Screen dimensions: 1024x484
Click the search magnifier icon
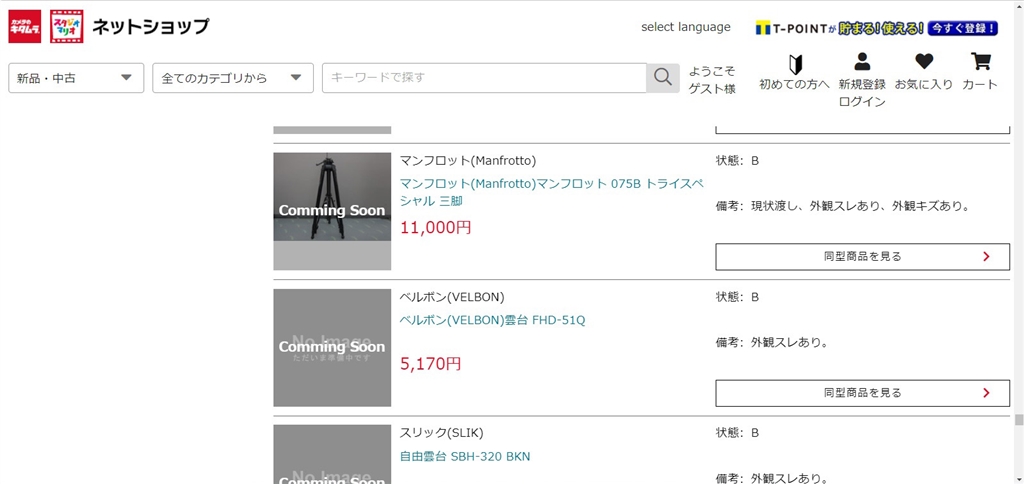(x=663, y=78)
